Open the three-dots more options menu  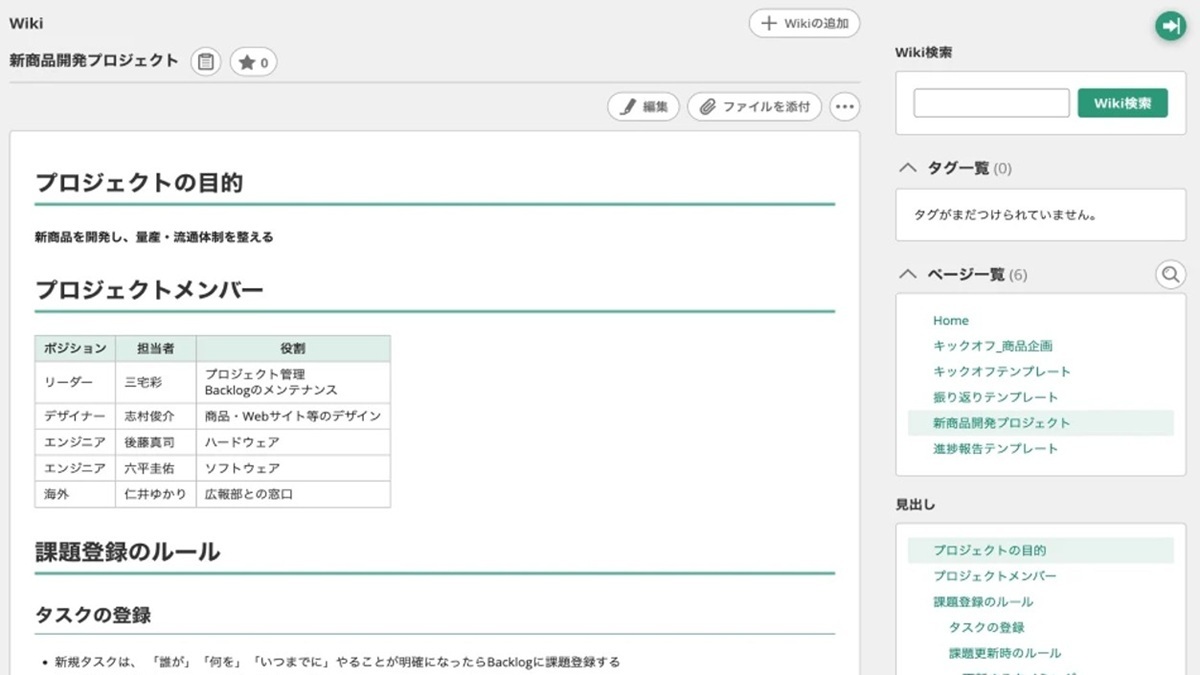845,106
